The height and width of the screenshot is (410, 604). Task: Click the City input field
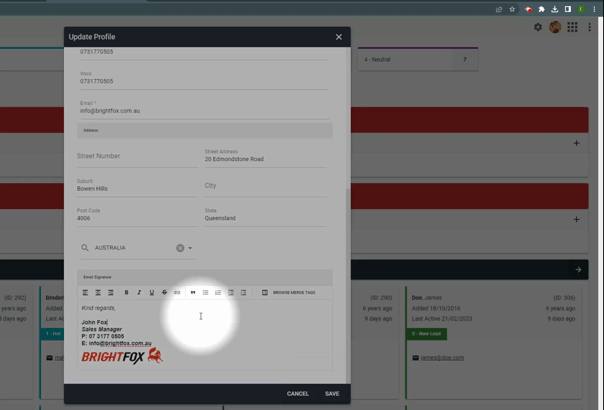(265, 186)
